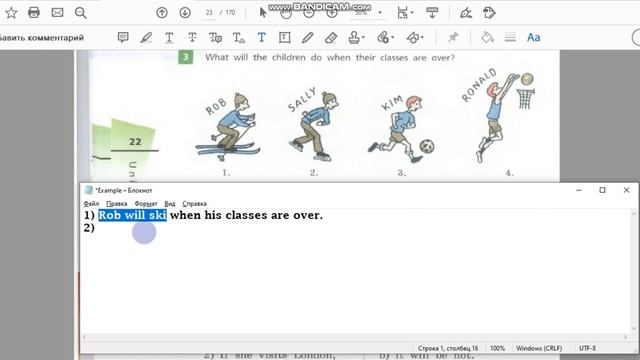Screen dimensions: 640x360
Task: Click the Rob skiing picture
Action: (x=229, y=127)
